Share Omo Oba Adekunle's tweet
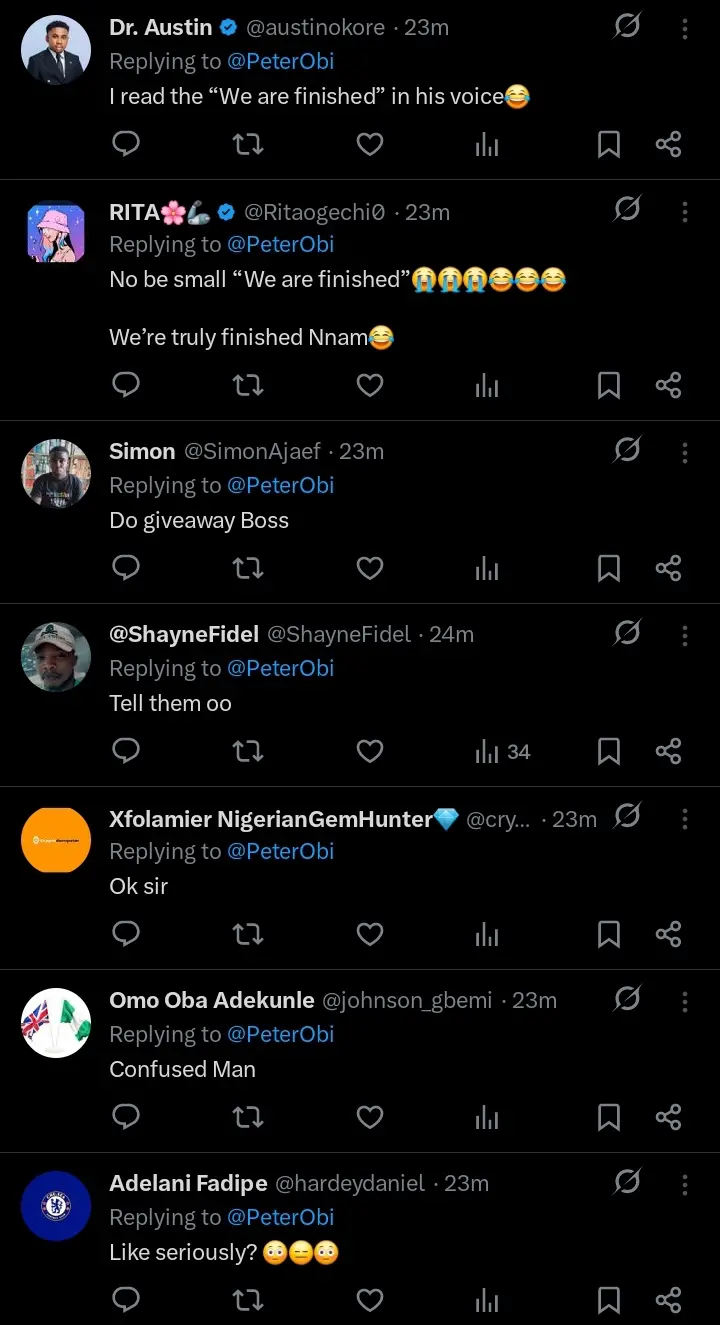The width and height of the screenshot is (720, 1325). [x=668, y=1117]
